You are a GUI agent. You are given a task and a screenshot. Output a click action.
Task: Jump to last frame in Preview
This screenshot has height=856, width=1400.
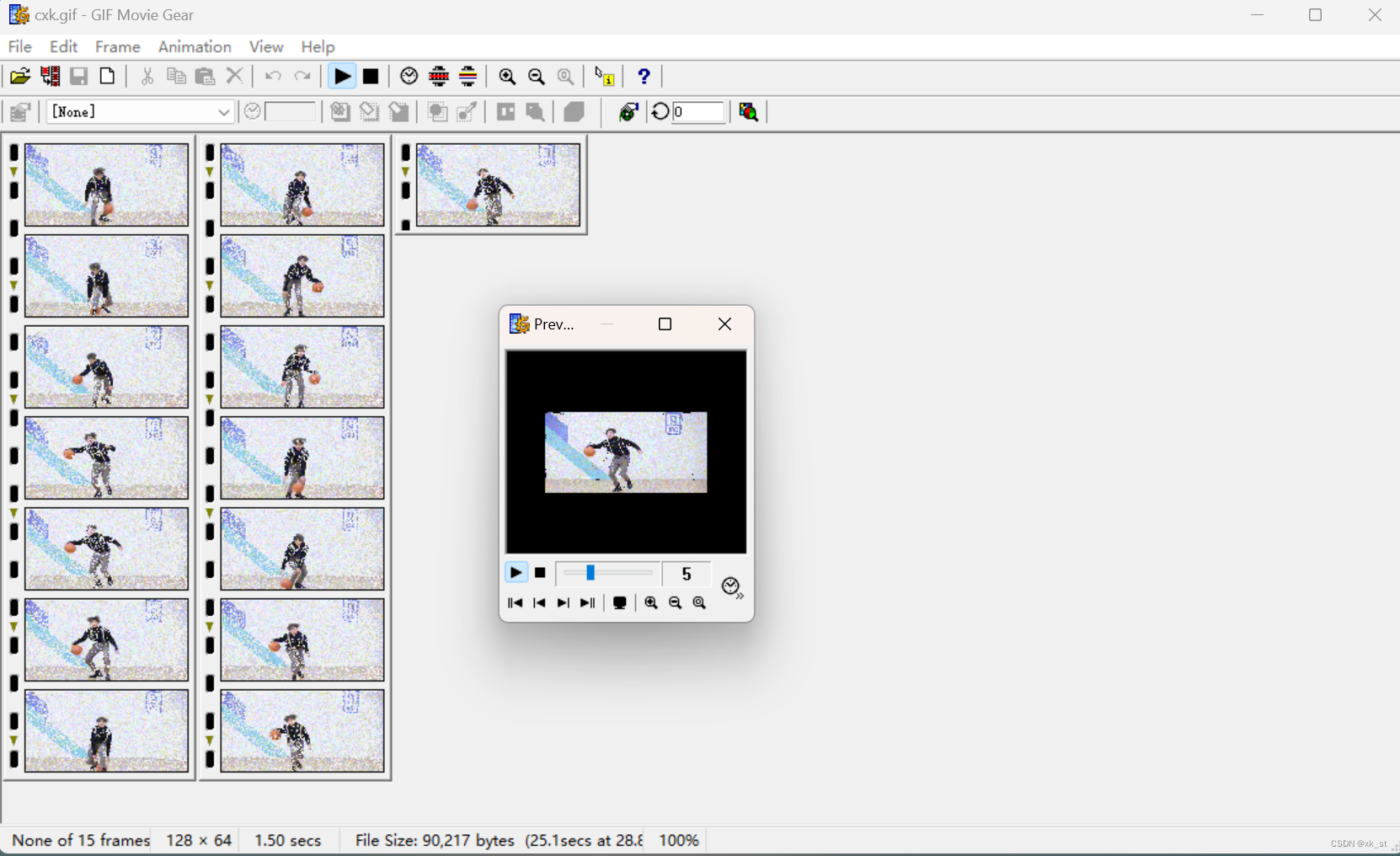(588, 603)
